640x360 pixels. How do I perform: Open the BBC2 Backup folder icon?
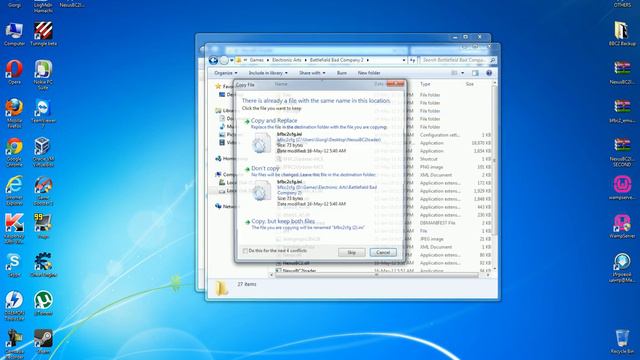pyautogui.click(x=622, y=33)
